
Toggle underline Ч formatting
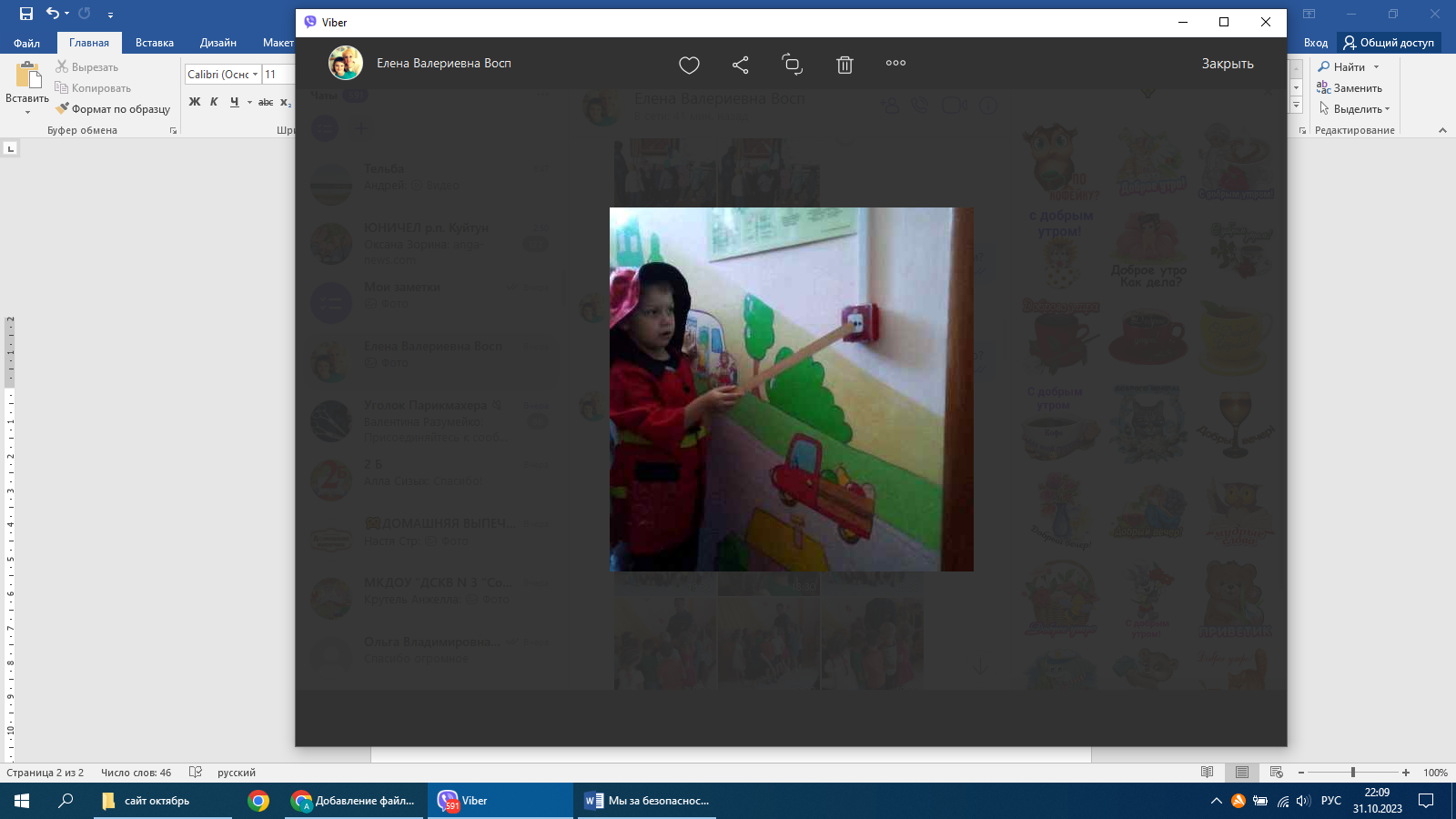pos(234,102)
